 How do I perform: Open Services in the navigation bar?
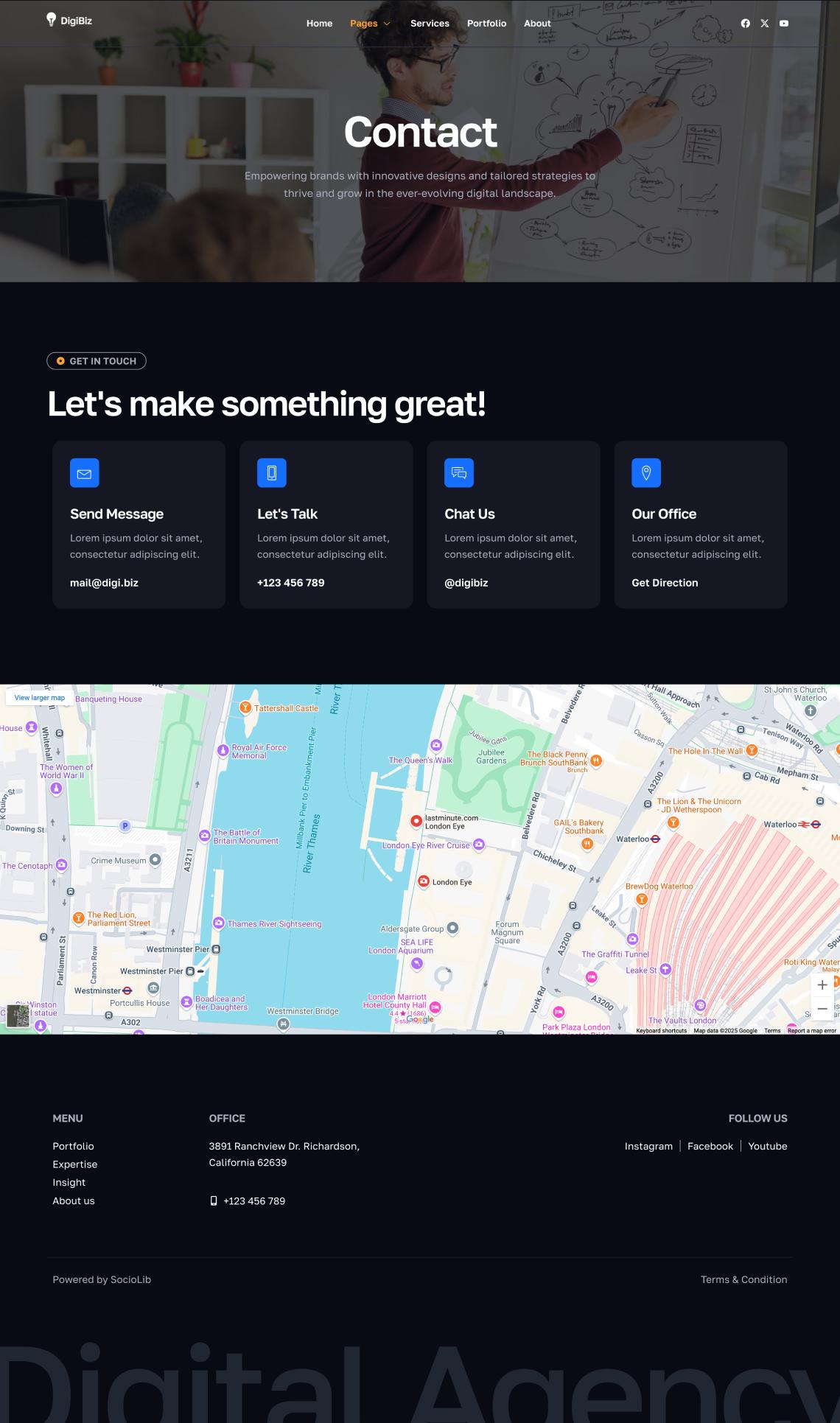[x=430, y=24]
